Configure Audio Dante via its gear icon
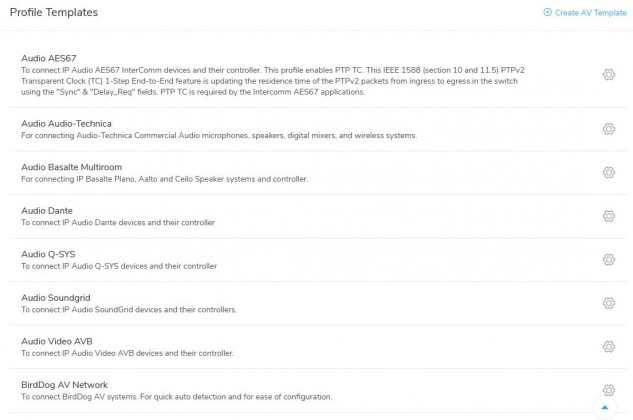The image size is (633, 420). [609, 216]
